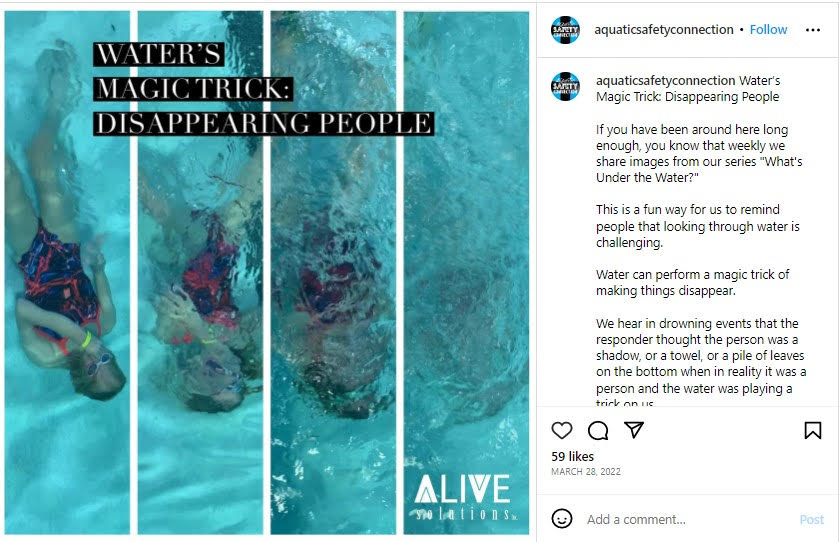View the 59 likes list
839x542 pixels.
[x=572, y=456]
